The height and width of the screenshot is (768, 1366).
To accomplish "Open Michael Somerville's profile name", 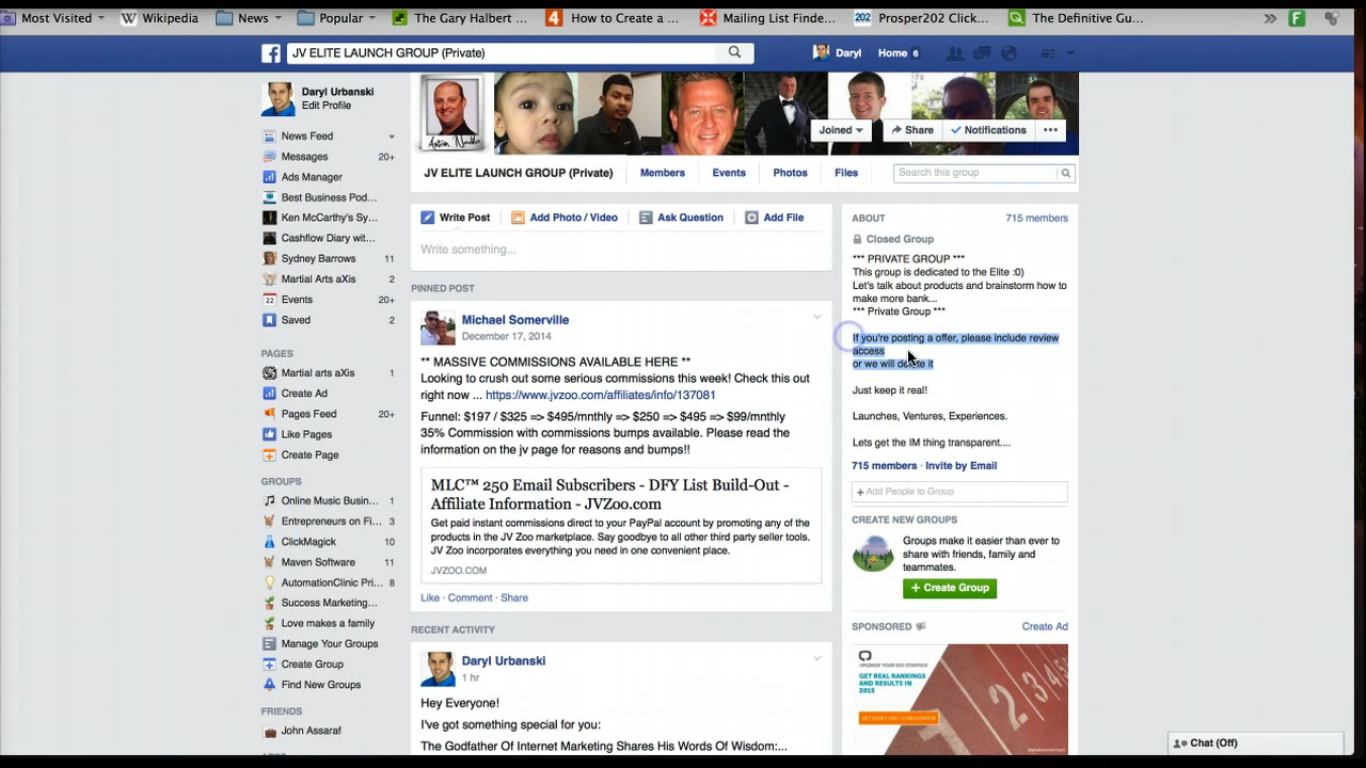I will tap(515, 320).
